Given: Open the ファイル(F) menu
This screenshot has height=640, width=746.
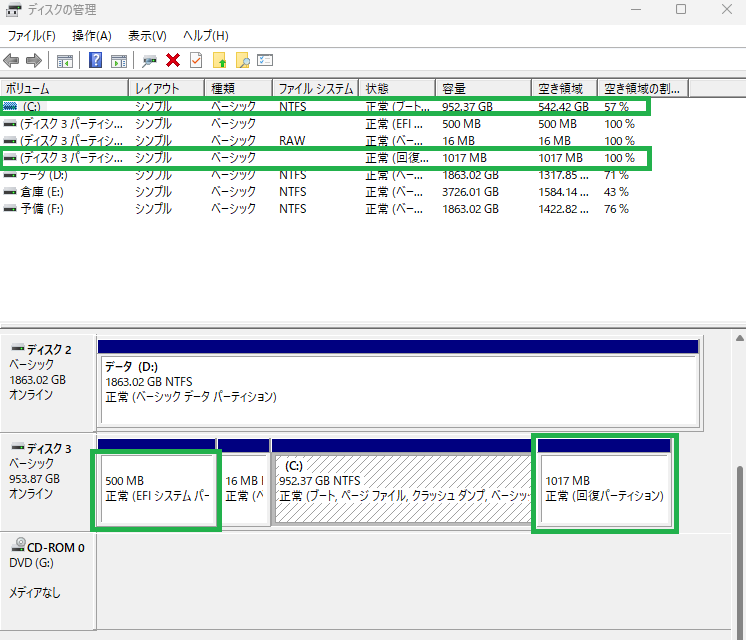Looking at the screenshot, I should pos(31,36).
